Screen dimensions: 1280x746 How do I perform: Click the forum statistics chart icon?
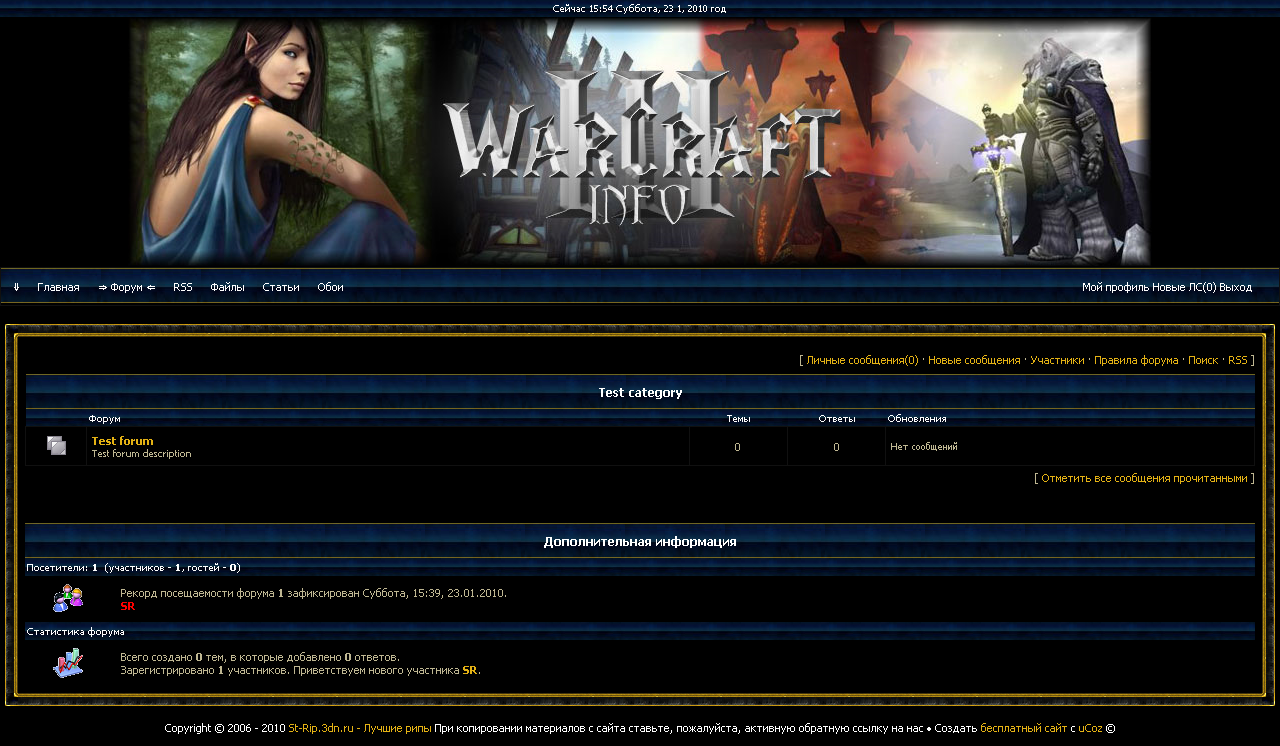pyautogui.click(x=68, y=663)
